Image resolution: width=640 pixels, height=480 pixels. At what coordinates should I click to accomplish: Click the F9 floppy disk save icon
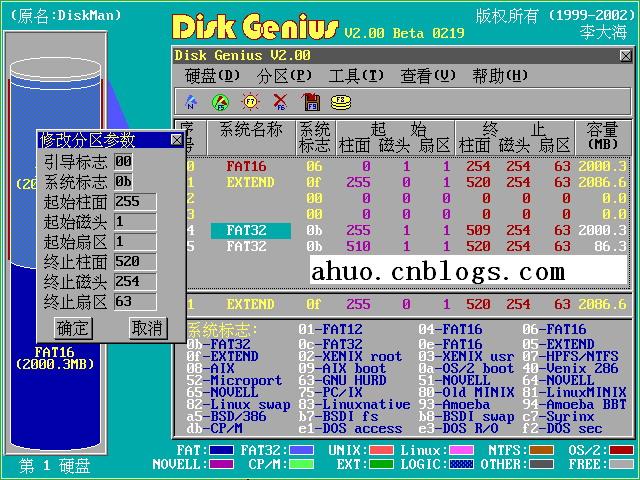[311, 102]
